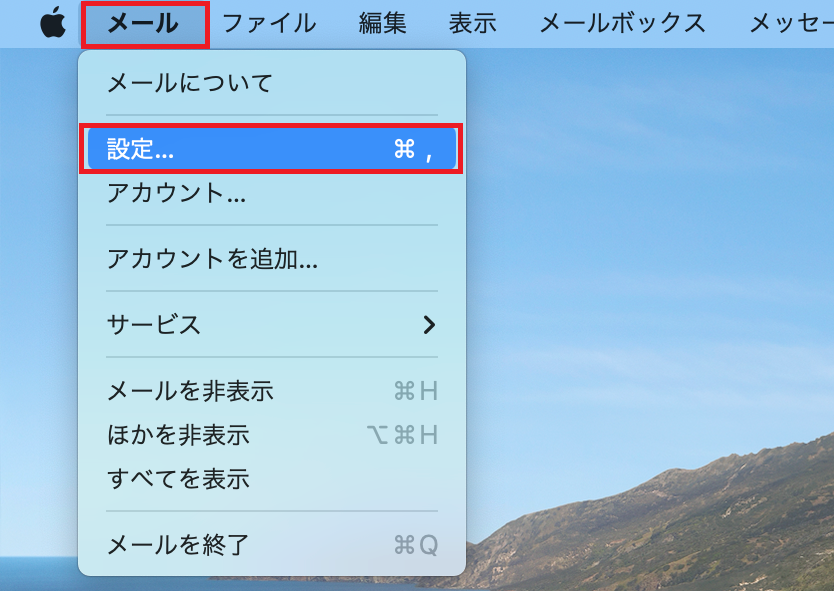The height and width of the screenshot is (591, 834).
Task: Select メールを非表示 entry
Action: pyautogui.click(x=272, y=391)
